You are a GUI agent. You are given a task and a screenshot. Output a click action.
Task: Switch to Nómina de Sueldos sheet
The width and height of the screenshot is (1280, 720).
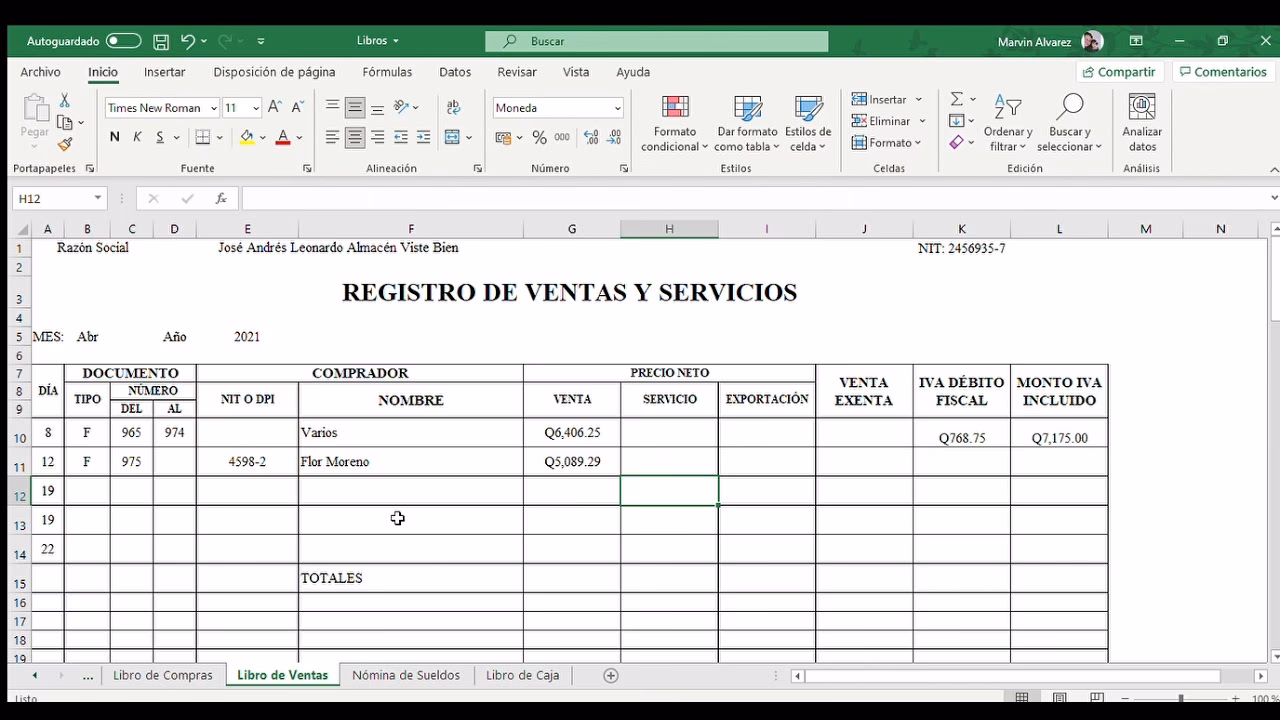tap(406, 675)
